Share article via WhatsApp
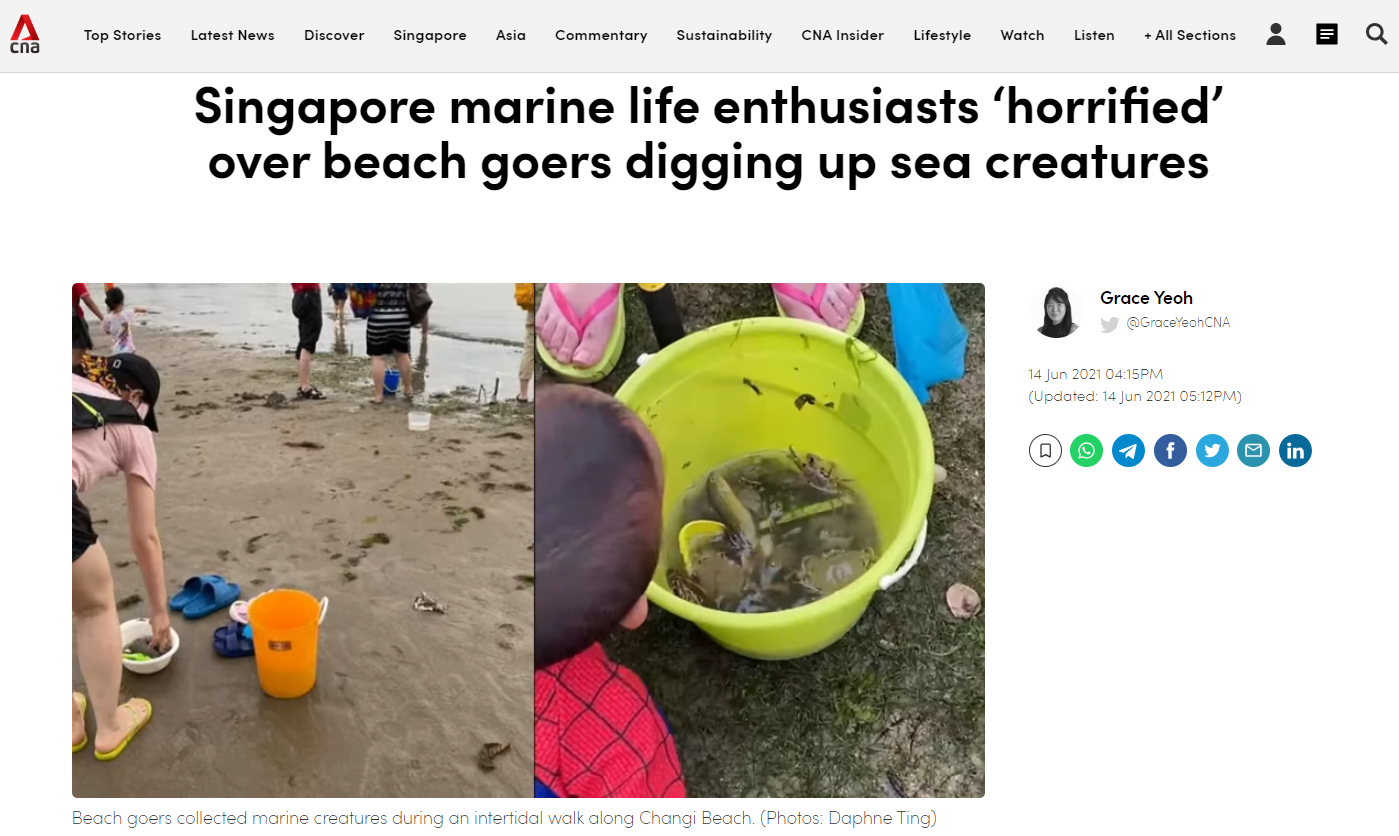Screen dimensions: 1399x836 [x=1087, y=451]
